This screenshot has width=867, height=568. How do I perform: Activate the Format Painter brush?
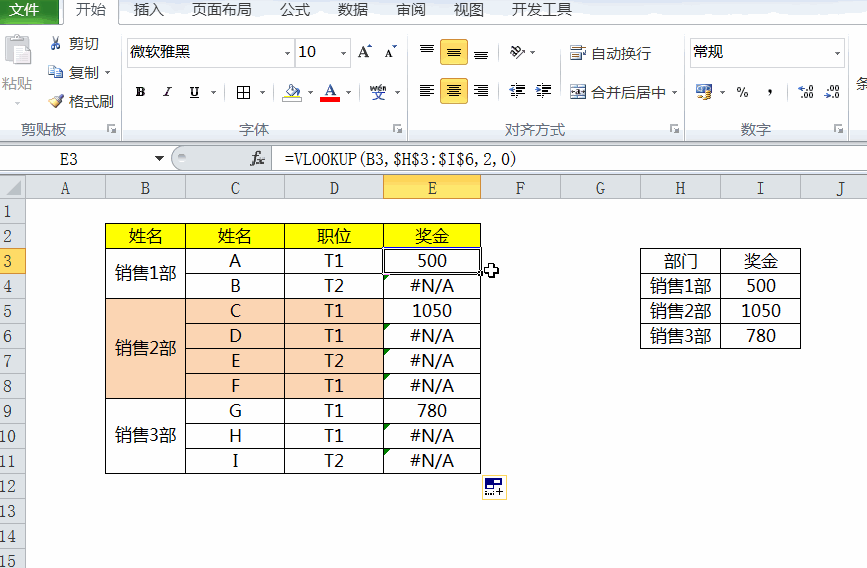tap(56, 101)
